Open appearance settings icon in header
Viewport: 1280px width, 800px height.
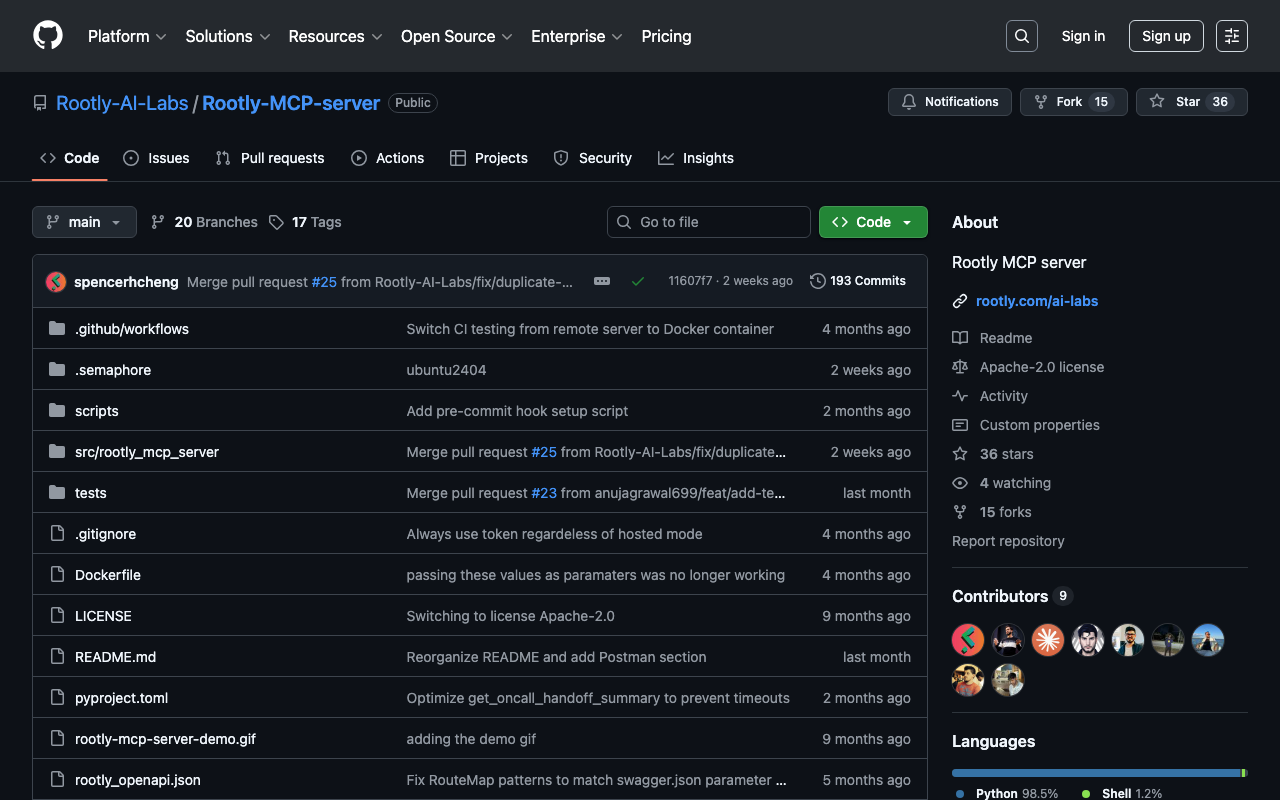(1231, 36)
